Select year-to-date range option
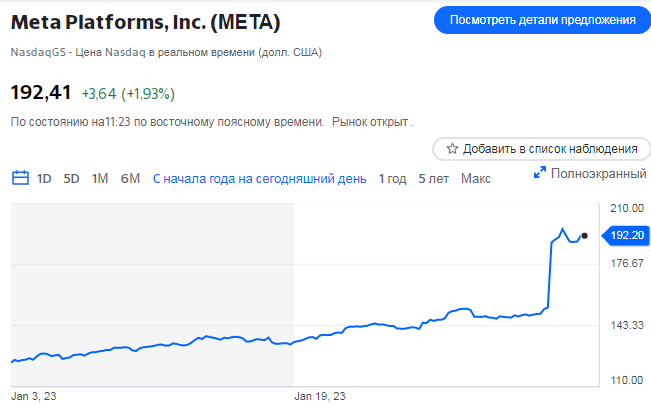Image resolution: width=651 pixels, height=406 pixels. click(259, 179)
